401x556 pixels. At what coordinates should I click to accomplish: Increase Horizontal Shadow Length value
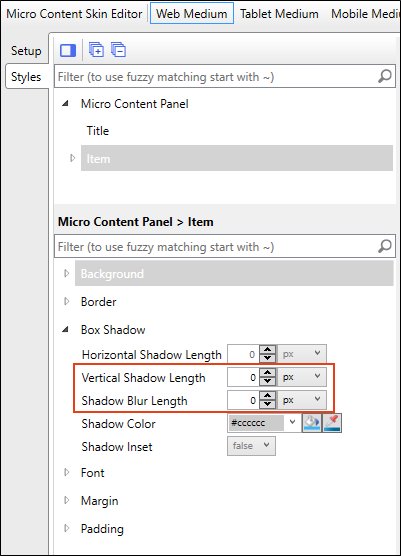267,350
